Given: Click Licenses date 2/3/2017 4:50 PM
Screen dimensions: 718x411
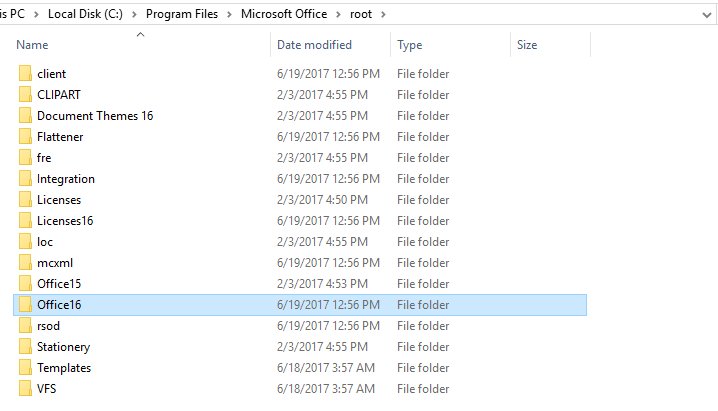Looking at the screenshot, I should coord(322,200).
